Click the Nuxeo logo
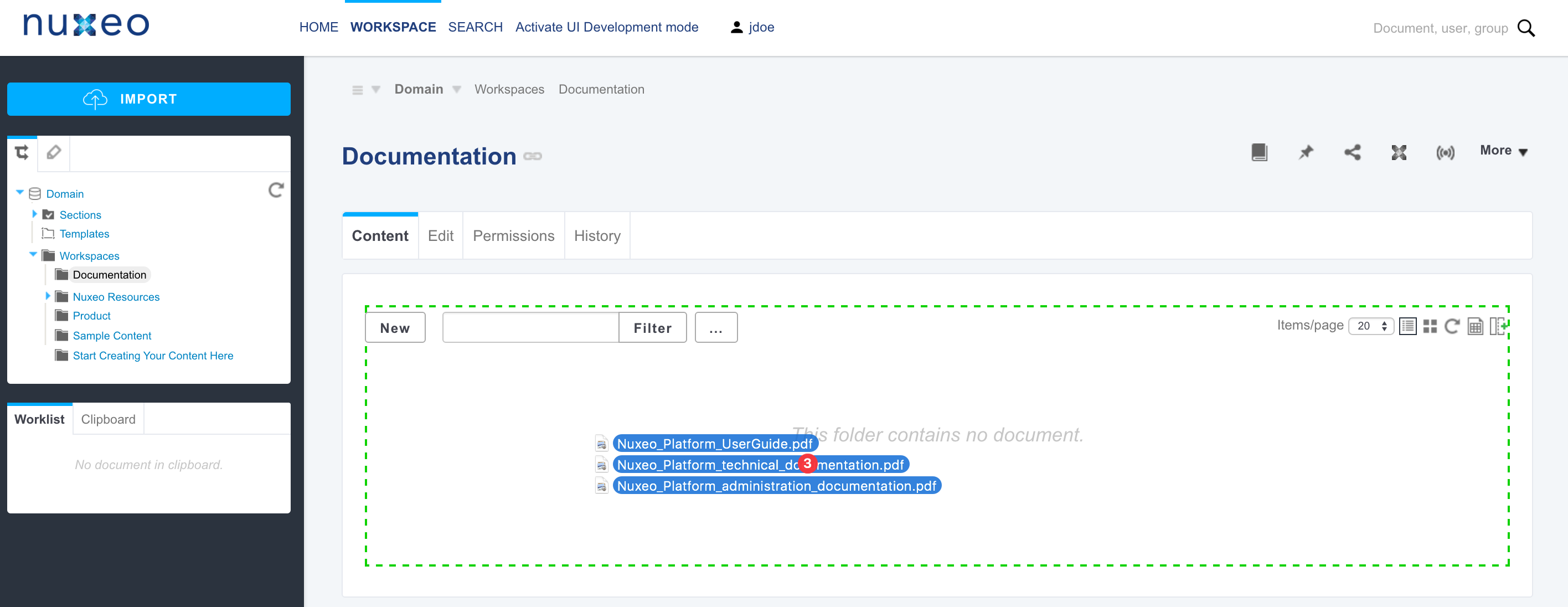The height and width of the screenshot is (607, 1568). click(86, 25)
